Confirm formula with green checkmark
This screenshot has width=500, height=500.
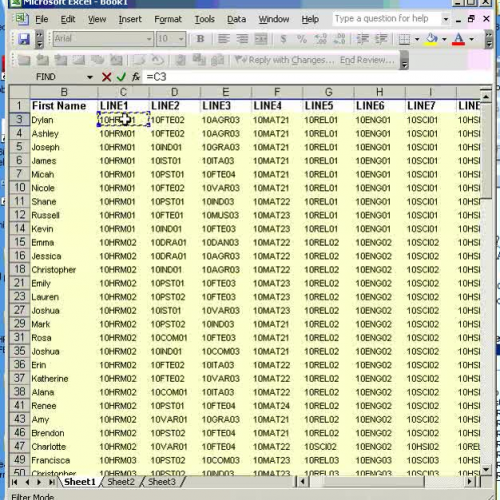[121, 77]
